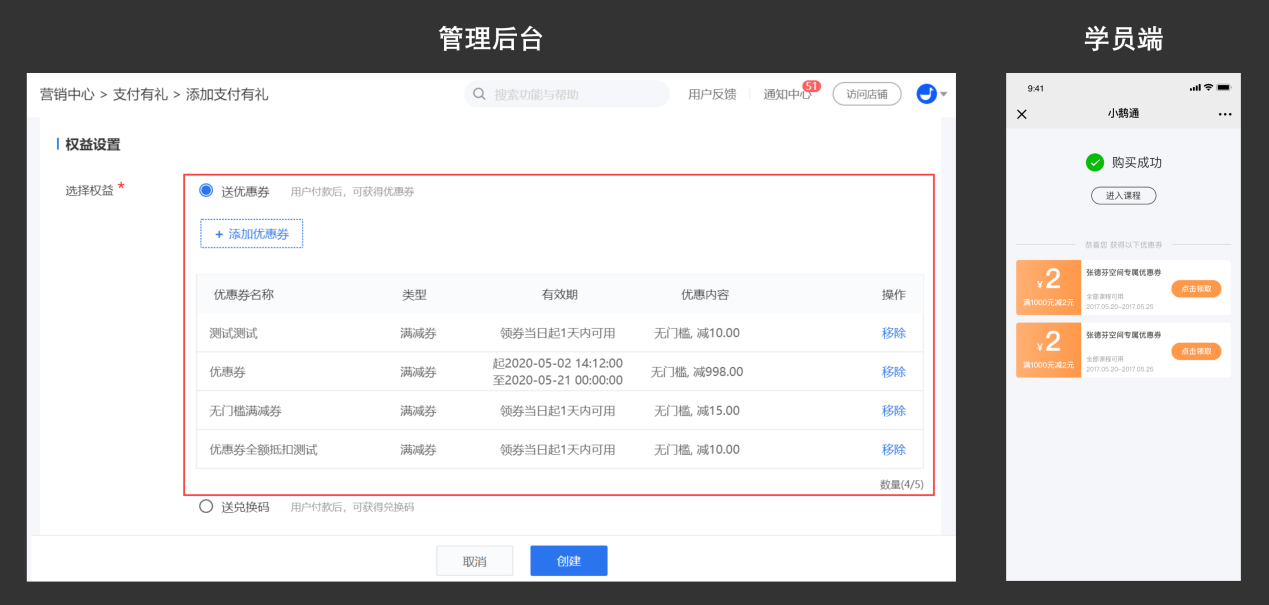Click the first orange ¥2 coupon badge
This screenshot has height=605, width=1269.
[1048, 287]
